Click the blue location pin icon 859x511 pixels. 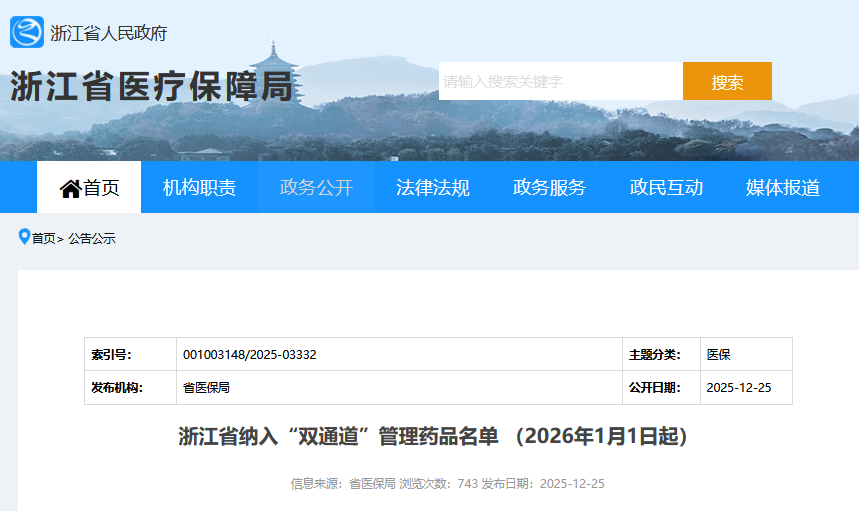pyautogui.click(x=24, y=237)
